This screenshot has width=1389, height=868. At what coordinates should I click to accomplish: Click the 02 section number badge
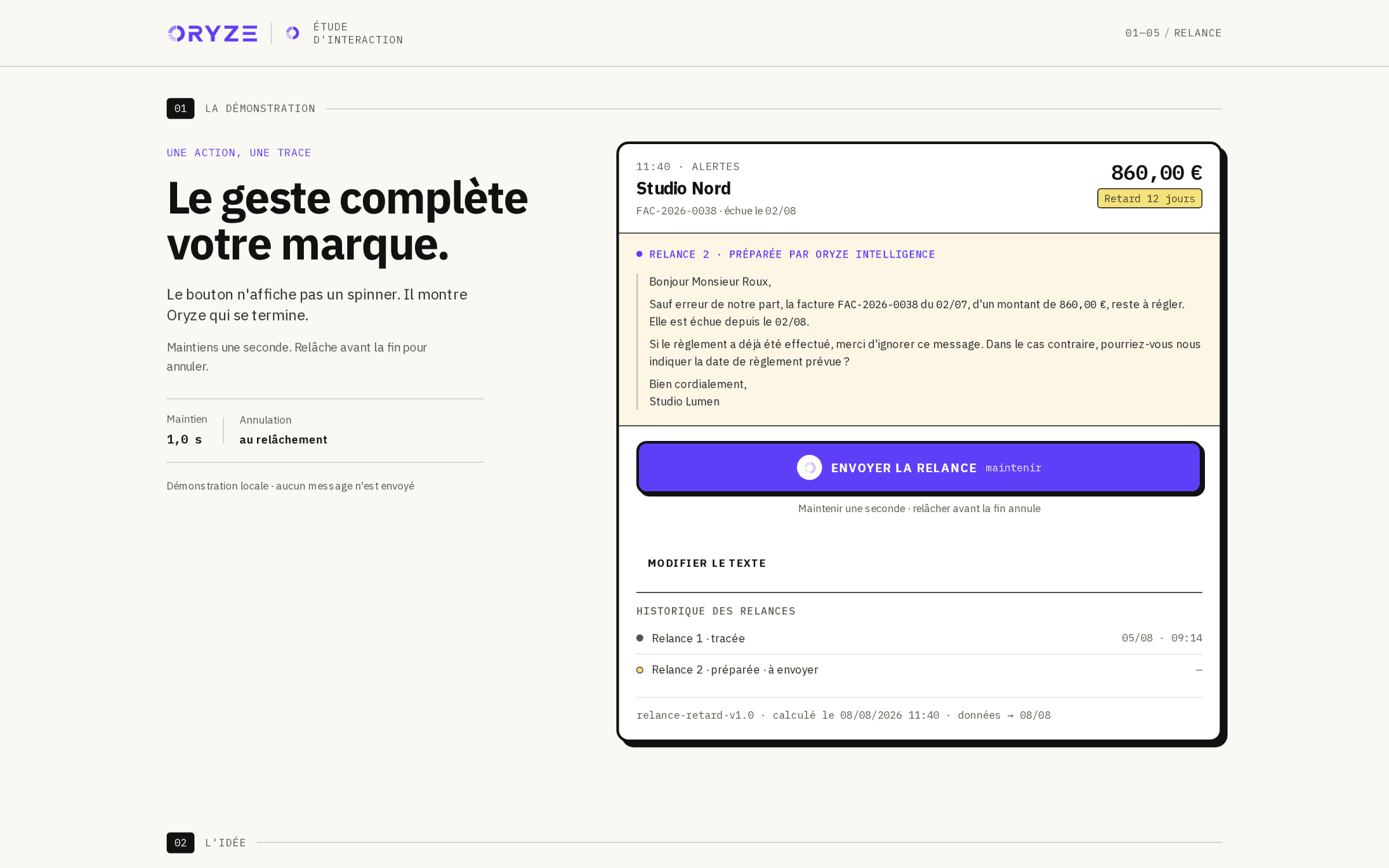[181, 843]
